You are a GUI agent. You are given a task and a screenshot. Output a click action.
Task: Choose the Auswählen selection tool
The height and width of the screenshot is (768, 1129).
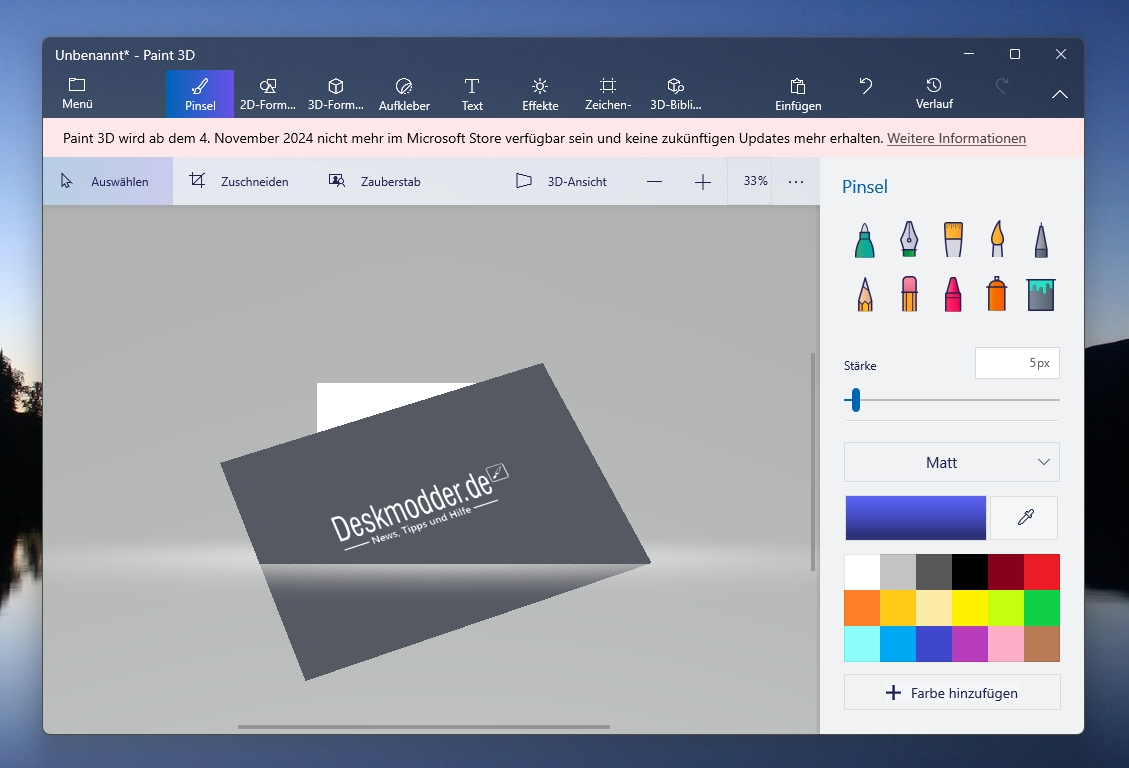[108, 181]
